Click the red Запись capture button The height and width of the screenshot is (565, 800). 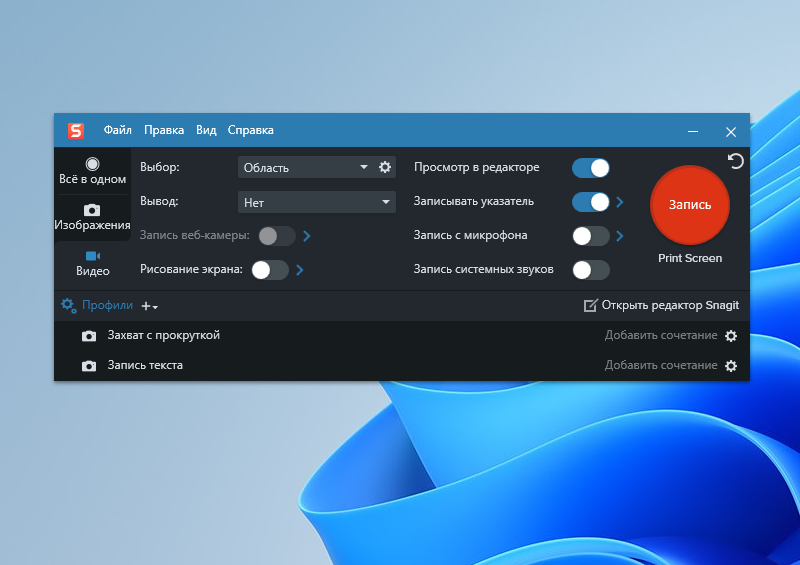(689, 205)
